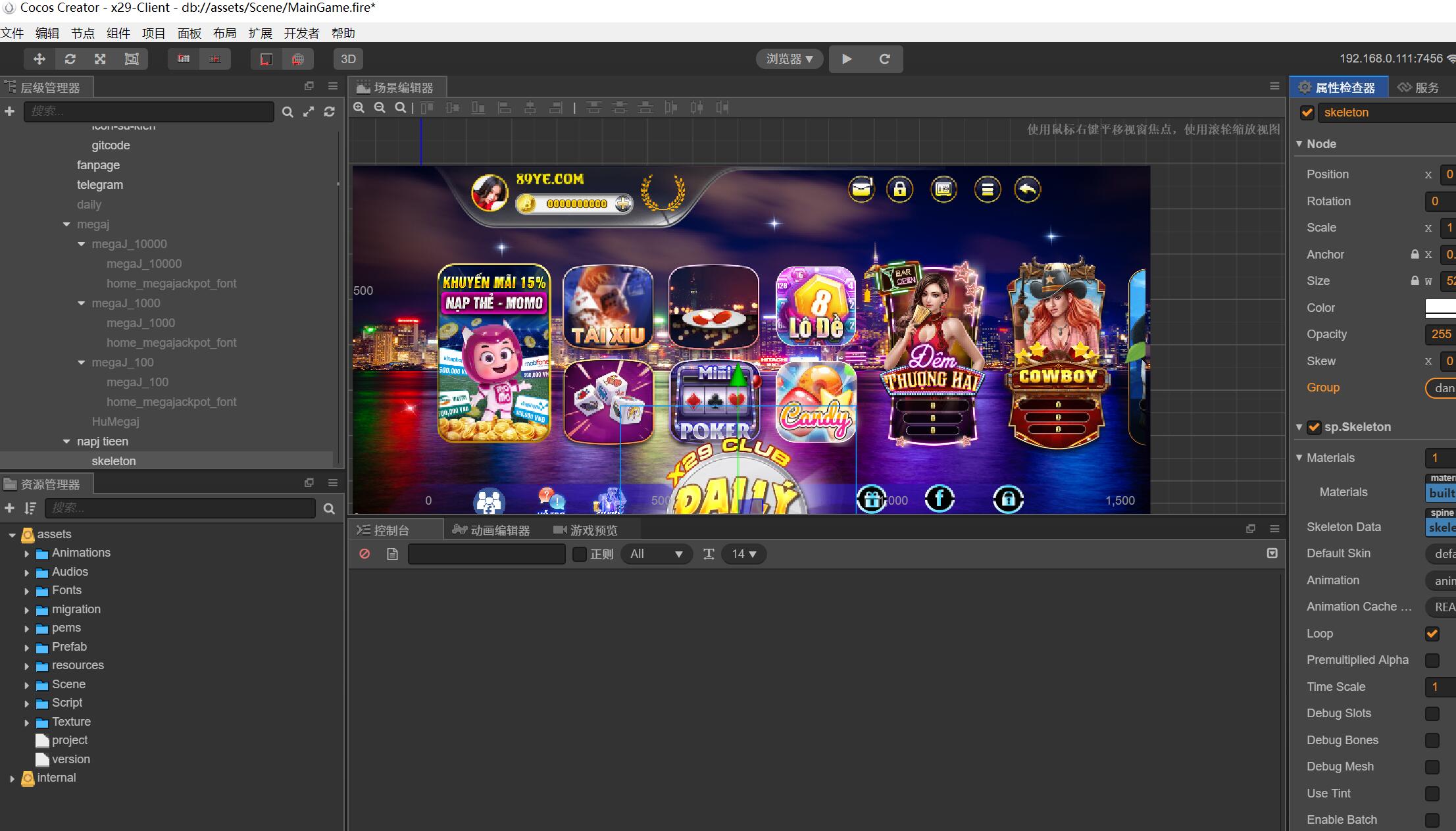Expand the Animations folder

click(x=27, y=554)
